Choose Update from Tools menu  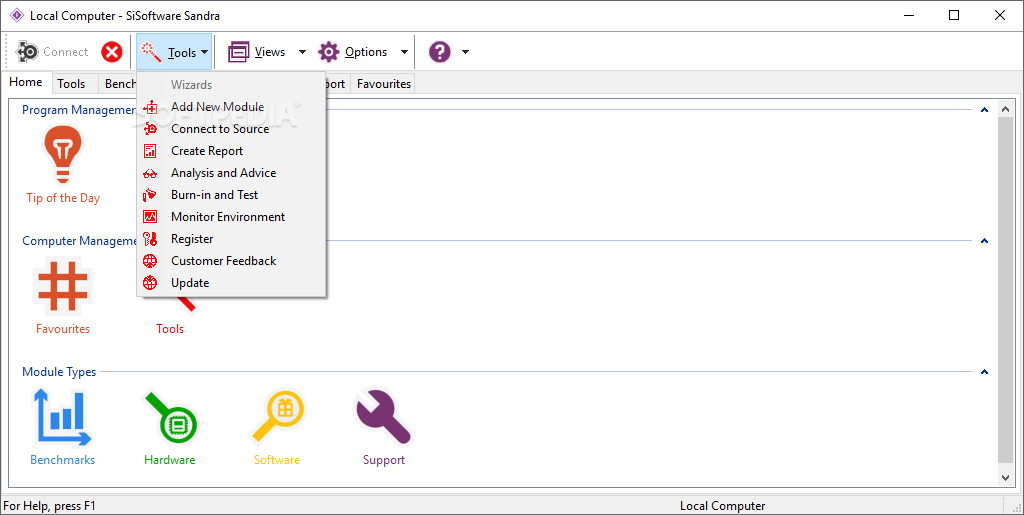190,283
